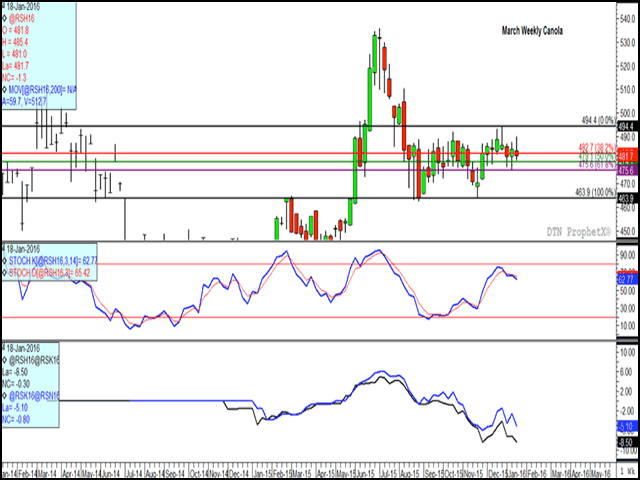
Task: Click the 90.00 stochastic axis label
Action: [x=629, y=256]
